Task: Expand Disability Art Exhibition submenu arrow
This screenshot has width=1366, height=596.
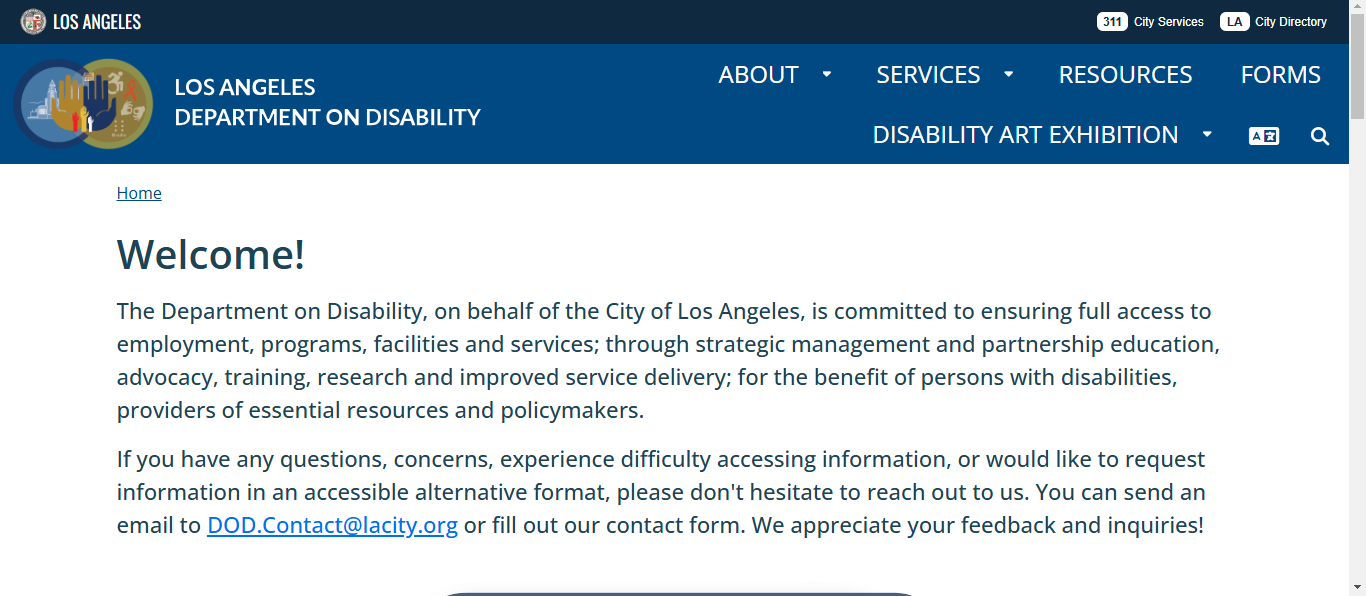Action: coord(1207,134)
